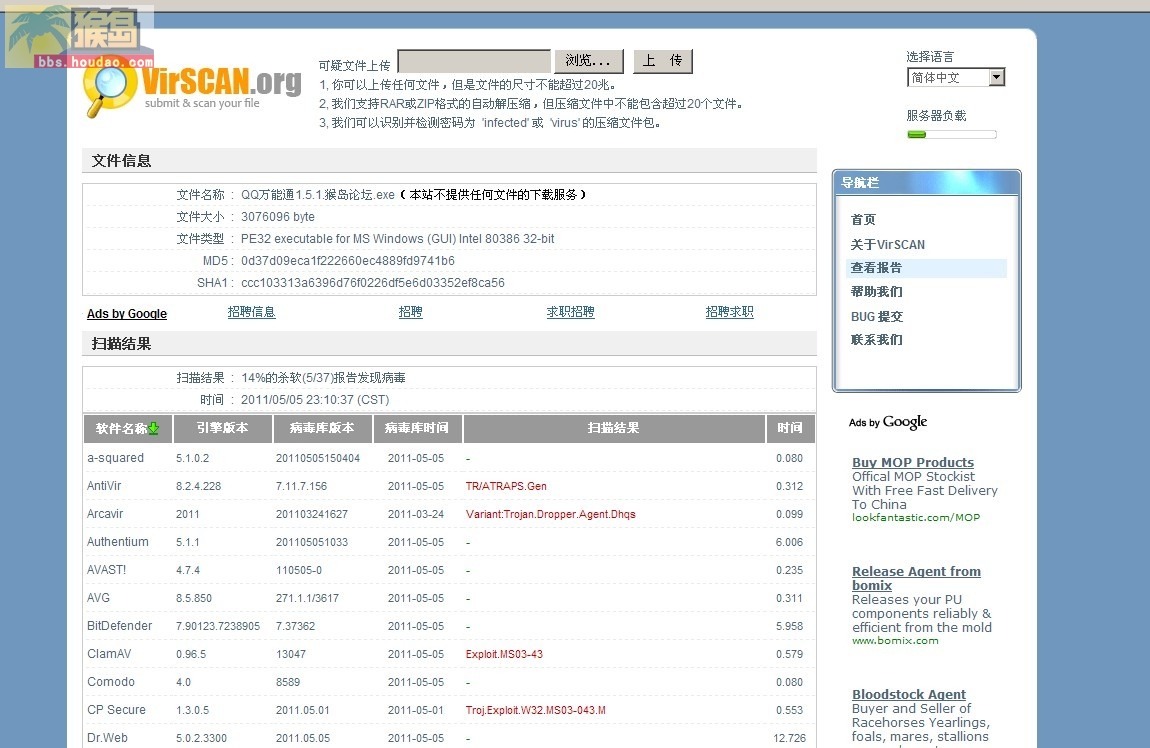The image size is (1150, 748).
Task: Click AVG virus database version 271.1.1/3617
Action: (307, 598)
